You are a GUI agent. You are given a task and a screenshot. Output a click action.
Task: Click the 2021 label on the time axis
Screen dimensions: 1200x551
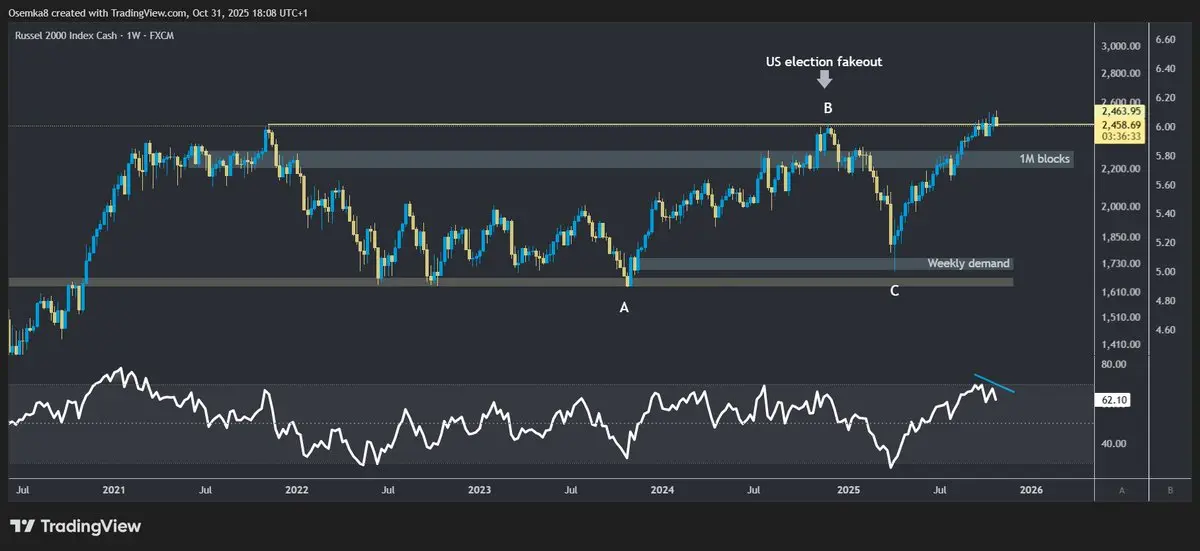pyautogui.click(x=113, y=491)
